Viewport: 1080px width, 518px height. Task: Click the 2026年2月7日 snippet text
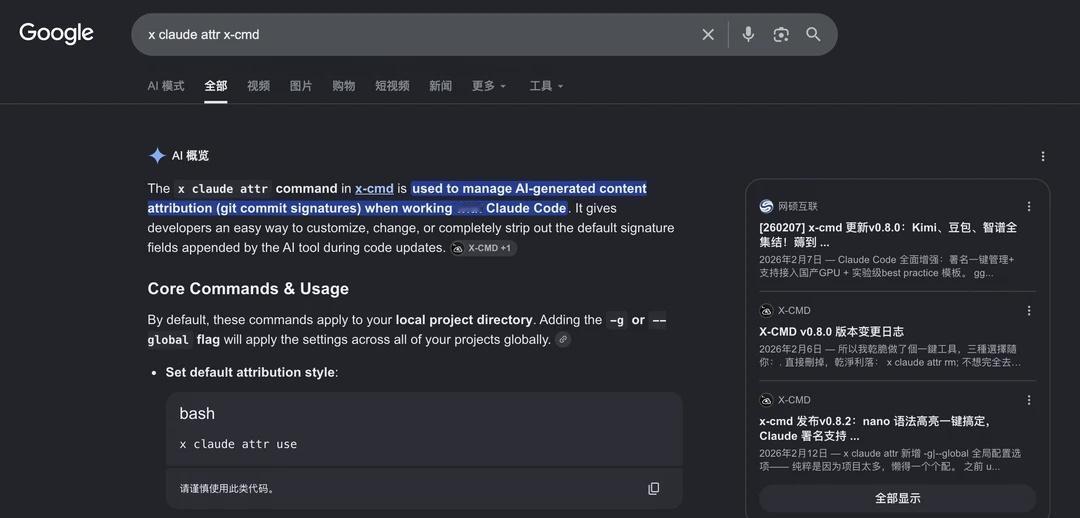[886, 266]
